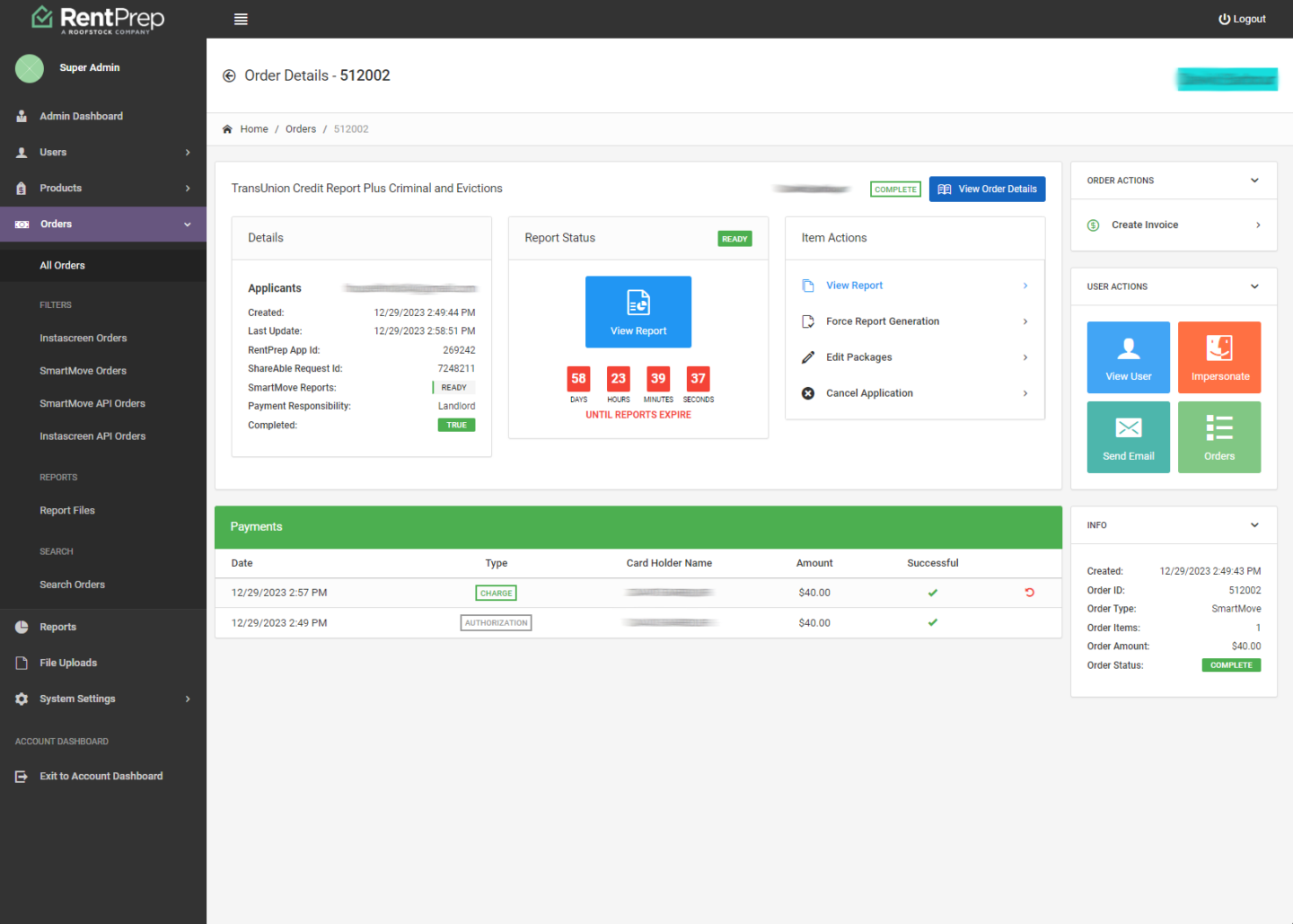
Task: Click the Impersonate tile
Action: [1219, 357]
